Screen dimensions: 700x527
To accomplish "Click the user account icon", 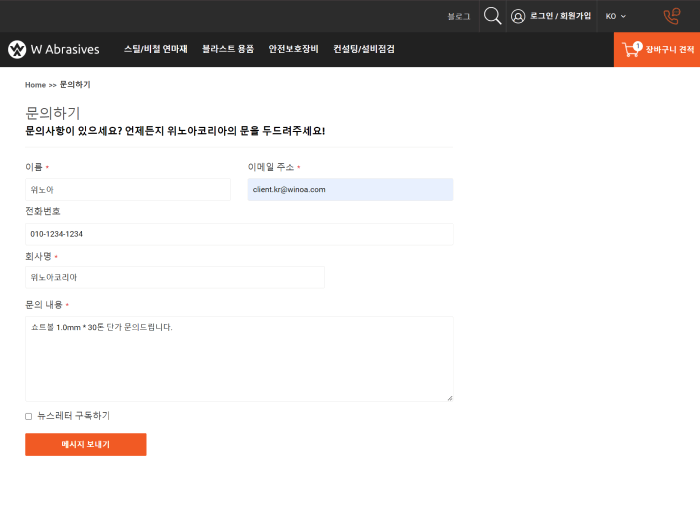I will tap(518, 16).
